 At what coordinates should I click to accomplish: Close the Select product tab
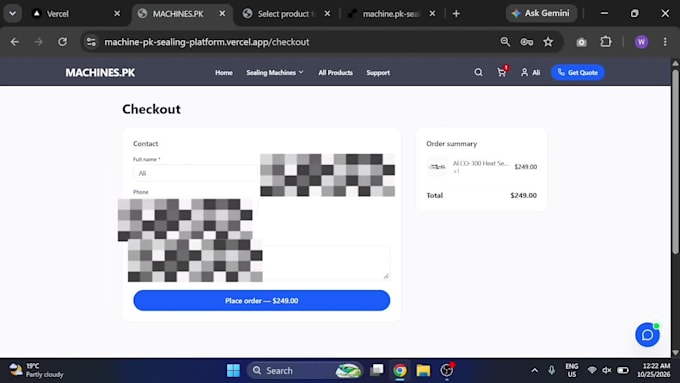pyautogui.click(x=327, y=14)
